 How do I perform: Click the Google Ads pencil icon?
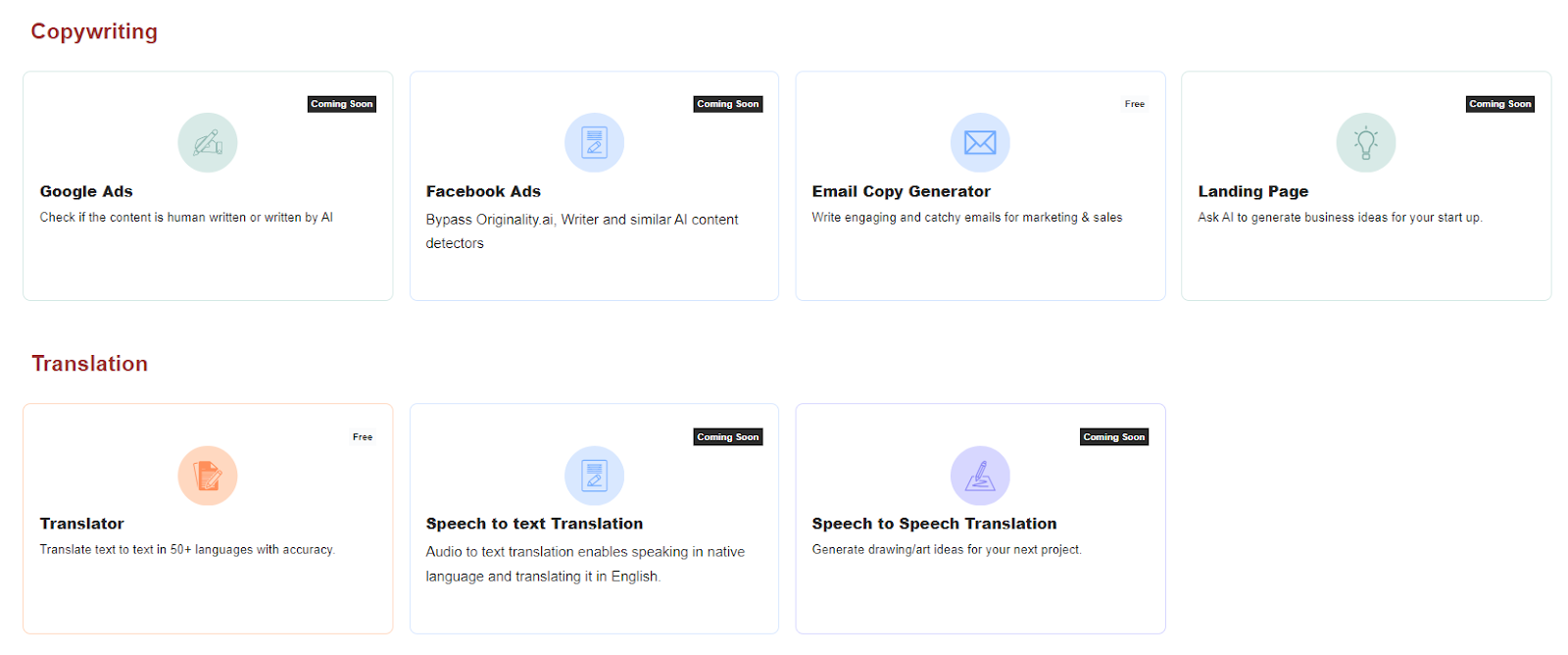click(208, 143)
